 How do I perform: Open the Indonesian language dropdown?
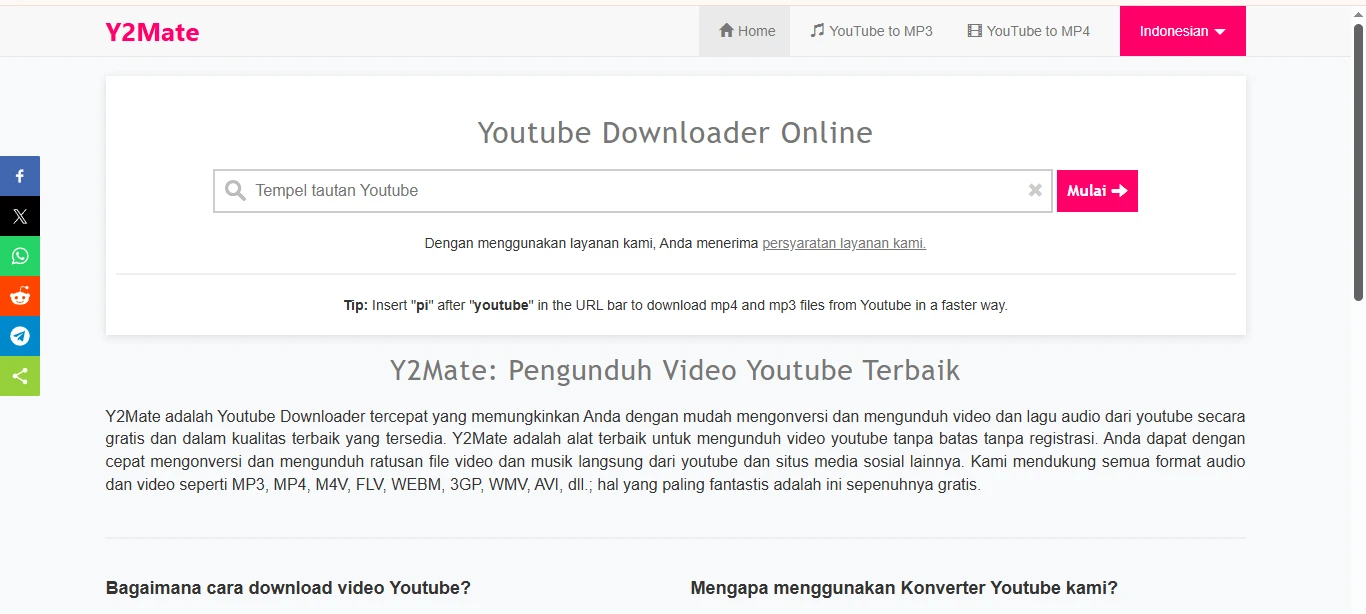click(1182, 31)
